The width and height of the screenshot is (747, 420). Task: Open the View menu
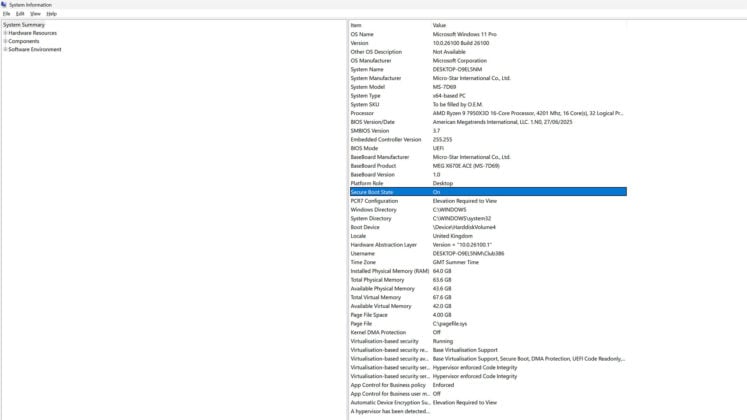(x=35, y=14)
